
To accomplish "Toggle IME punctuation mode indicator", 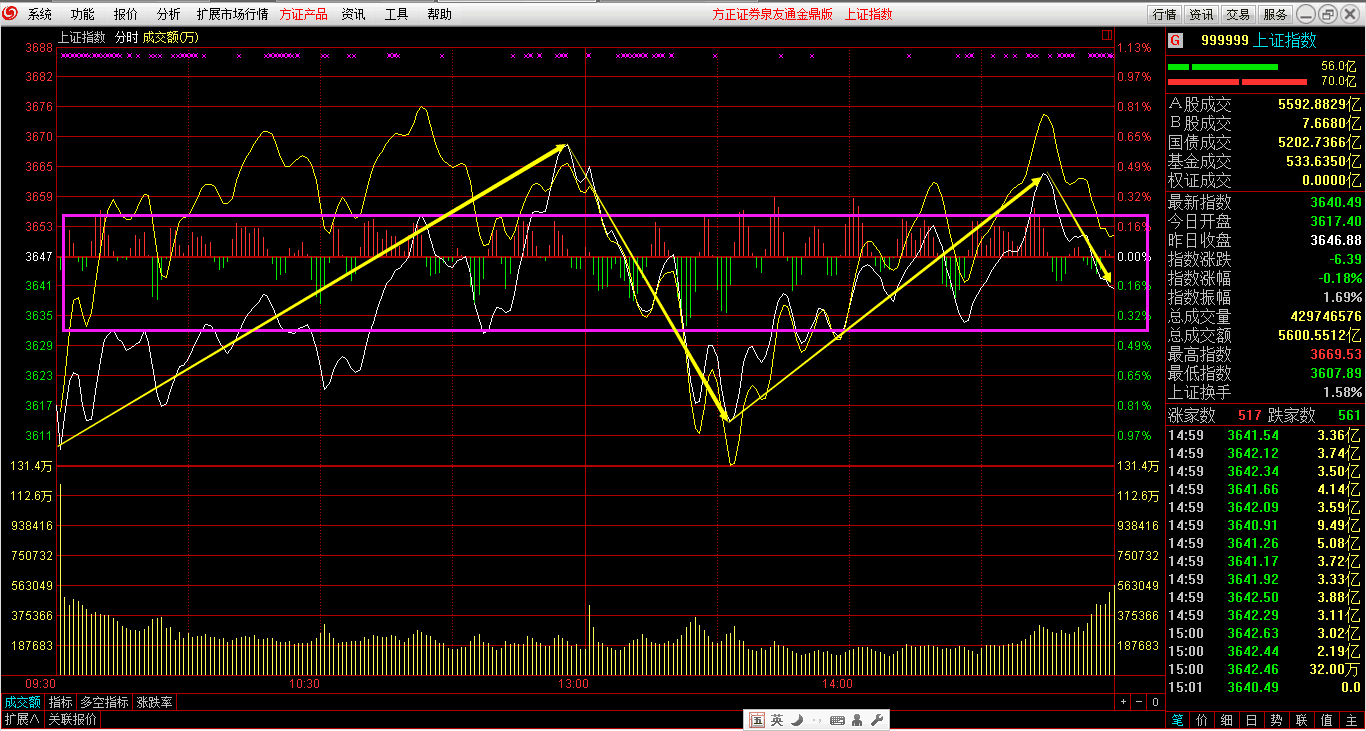I will 817,720.
